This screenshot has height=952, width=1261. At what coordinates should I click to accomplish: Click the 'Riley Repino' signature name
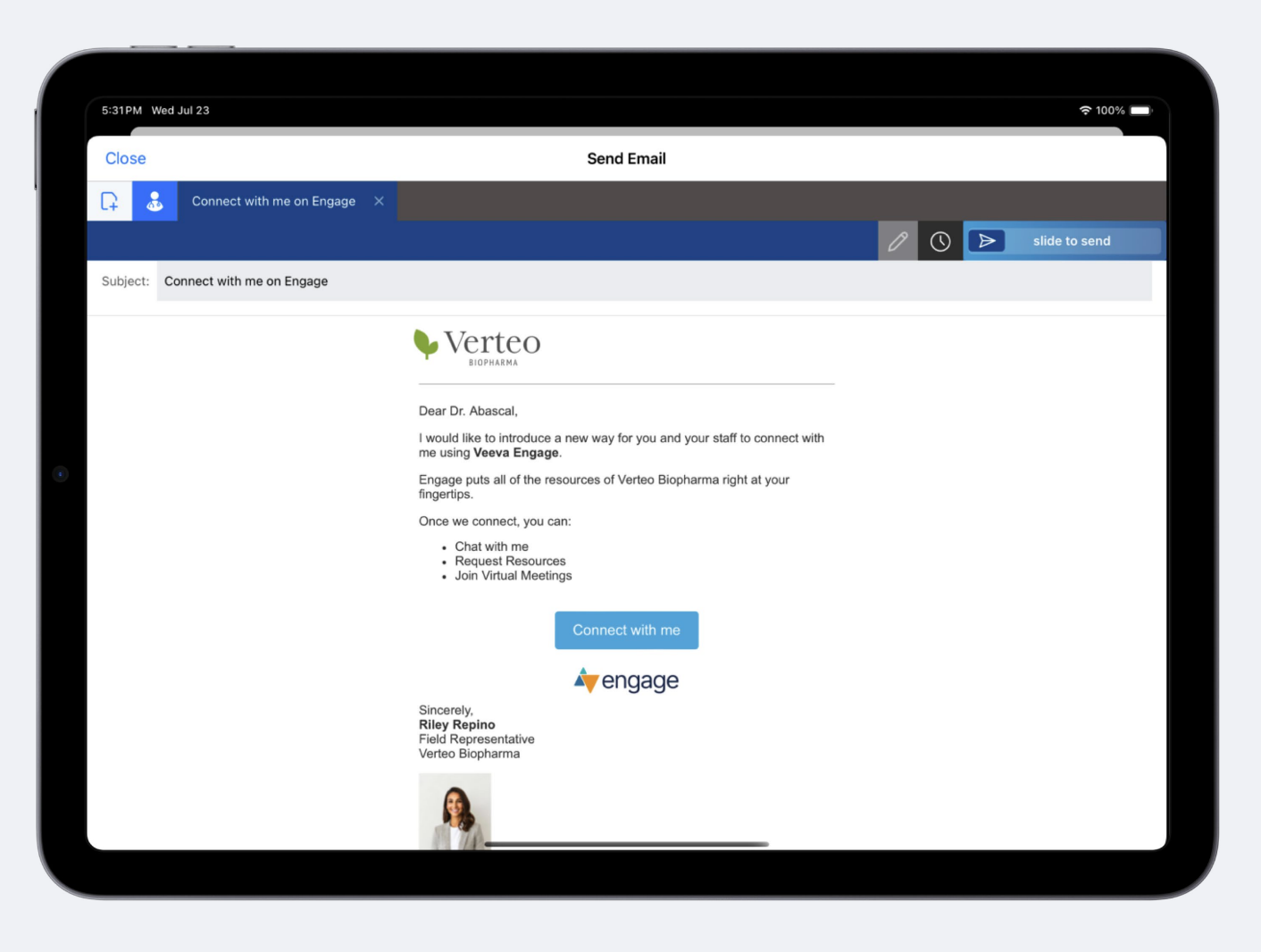[456, 724]
